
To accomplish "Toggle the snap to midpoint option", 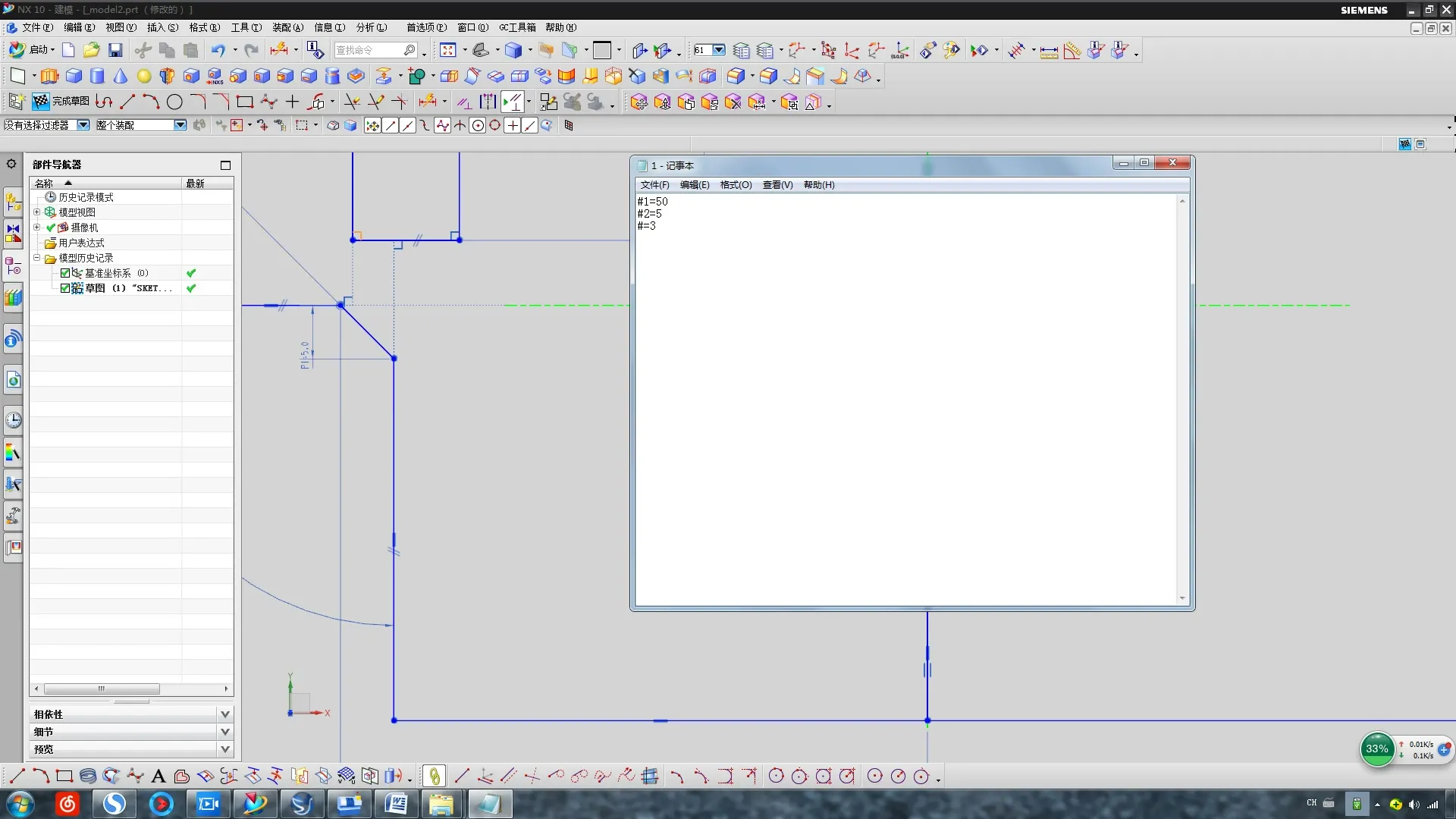I will click(x=407, y=126).
